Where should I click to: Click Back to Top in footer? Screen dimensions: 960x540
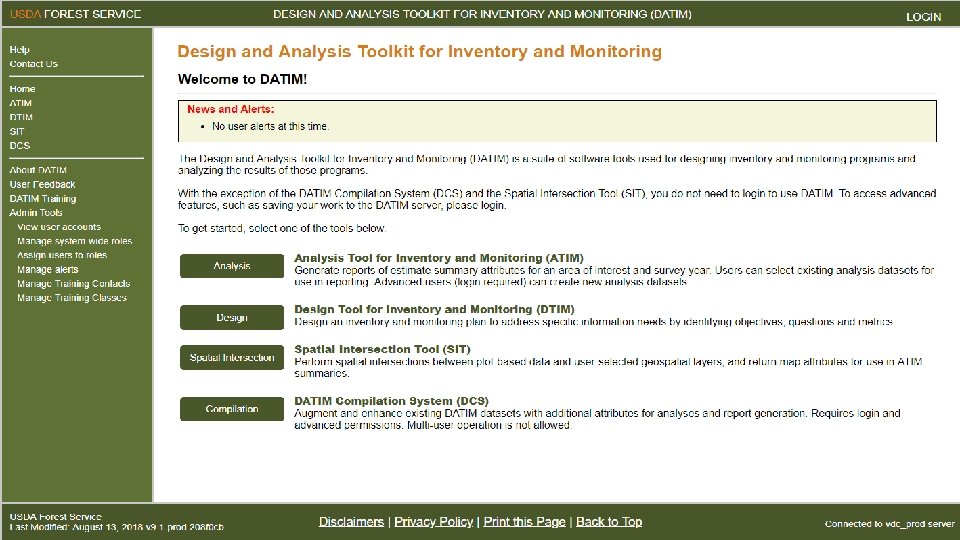click(x=609, y=522)
